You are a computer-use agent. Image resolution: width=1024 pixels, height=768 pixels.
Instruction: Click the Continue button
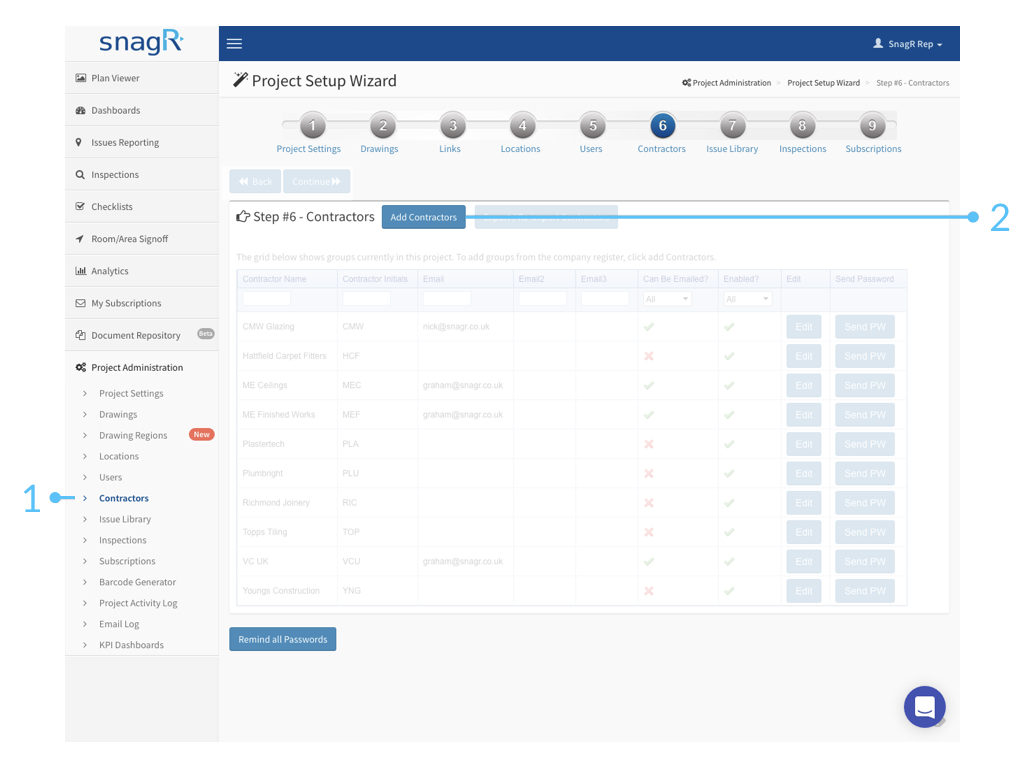pos(317,182)
